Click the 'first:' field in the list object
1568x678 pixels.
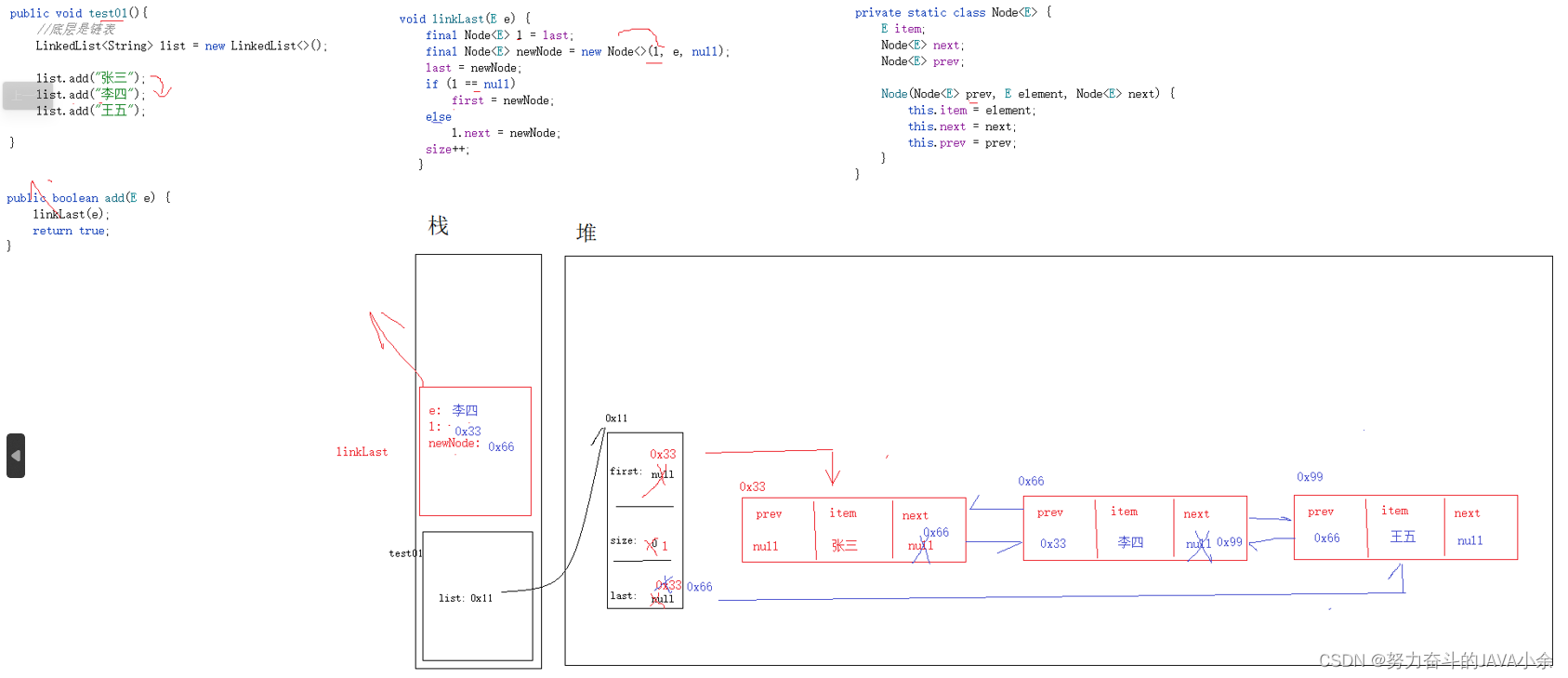[626, 472]
